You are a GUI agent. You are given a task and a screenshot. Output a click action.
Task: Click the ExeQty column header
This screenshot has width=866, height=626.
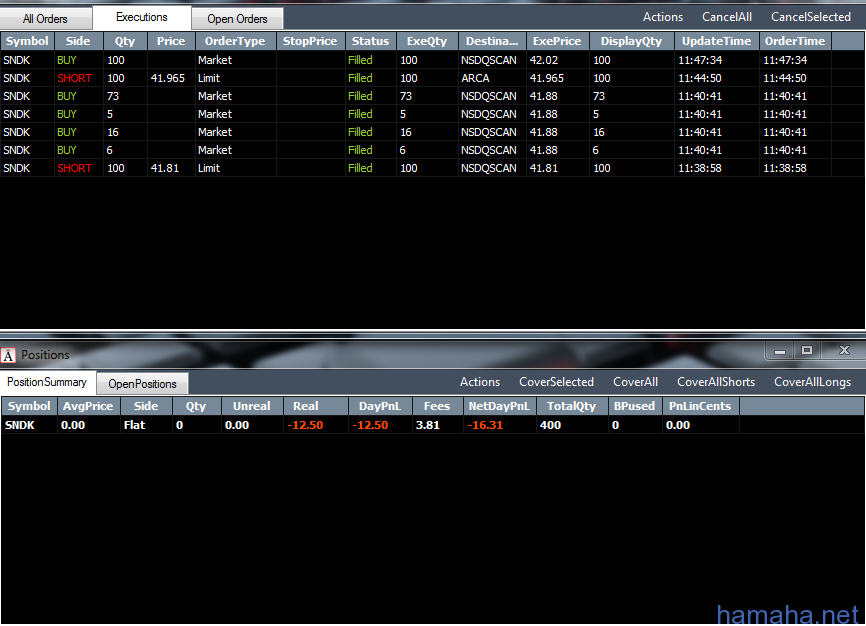point(427,41)
